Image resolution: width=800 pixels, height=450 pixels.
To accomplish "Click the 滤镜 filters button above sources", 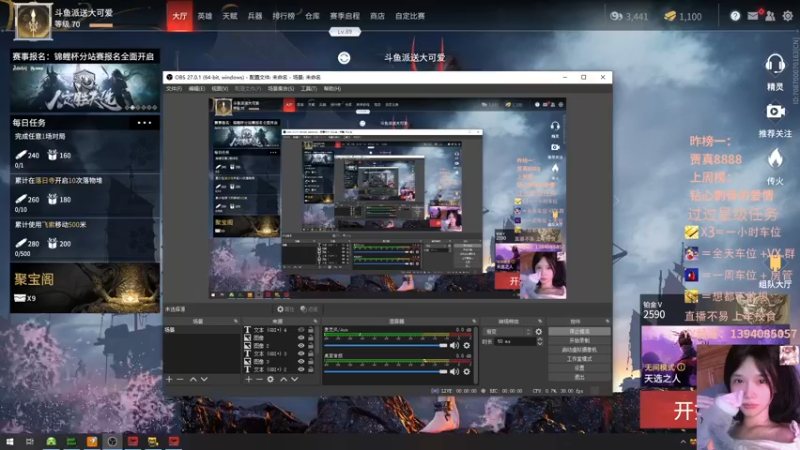I will point(309,309).
